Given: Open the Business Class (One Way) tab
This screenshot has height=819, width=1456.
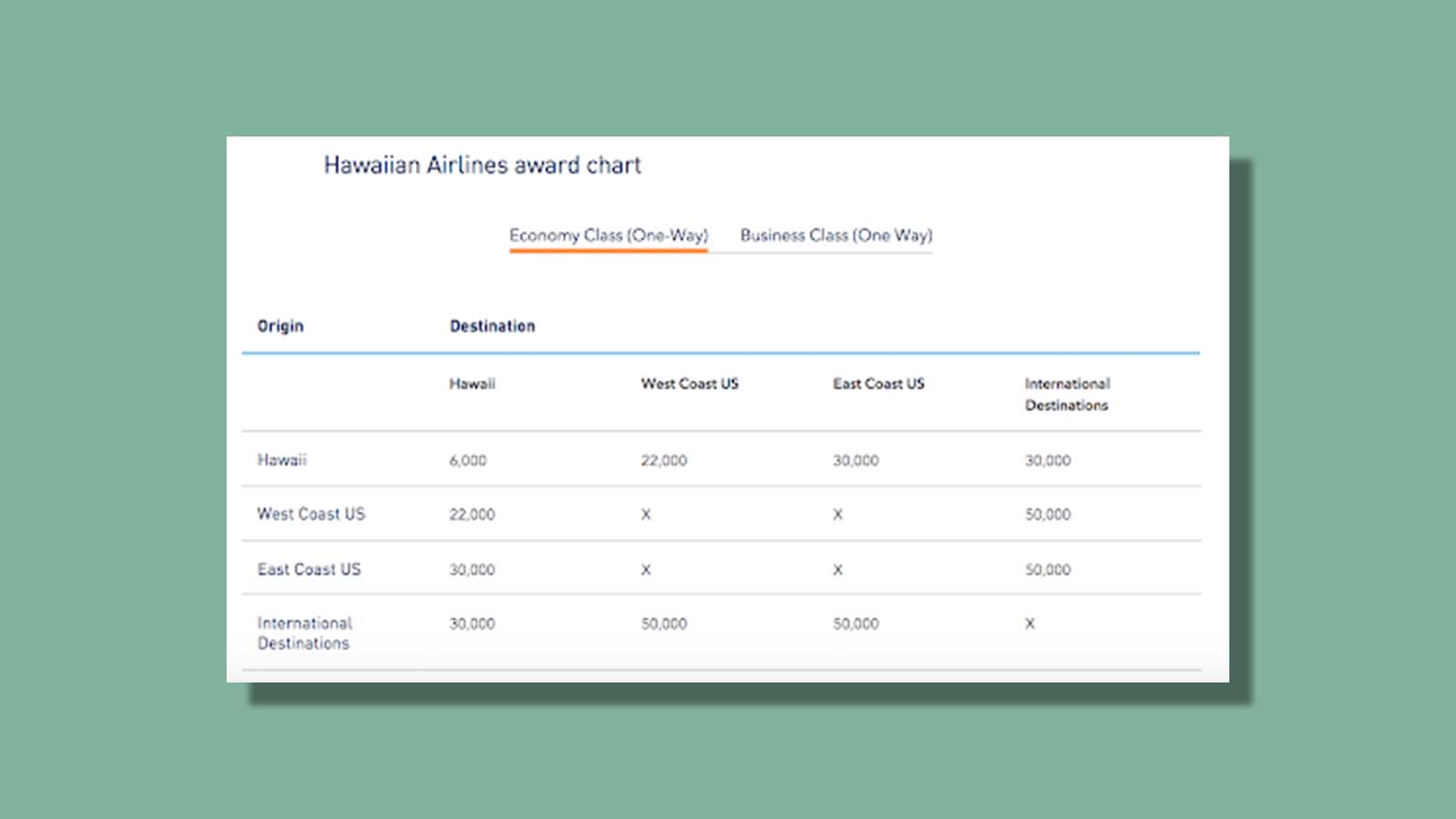Looking at the screenshot, I should click(x=836, y=236).
